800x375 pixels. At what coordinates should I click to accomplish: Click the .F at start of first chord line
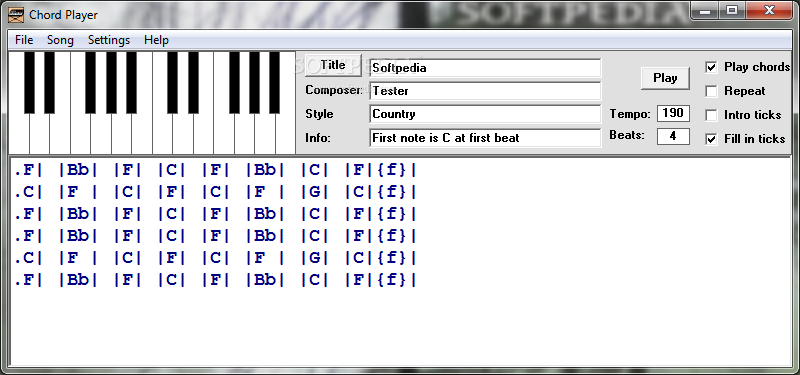coord(24,170)
